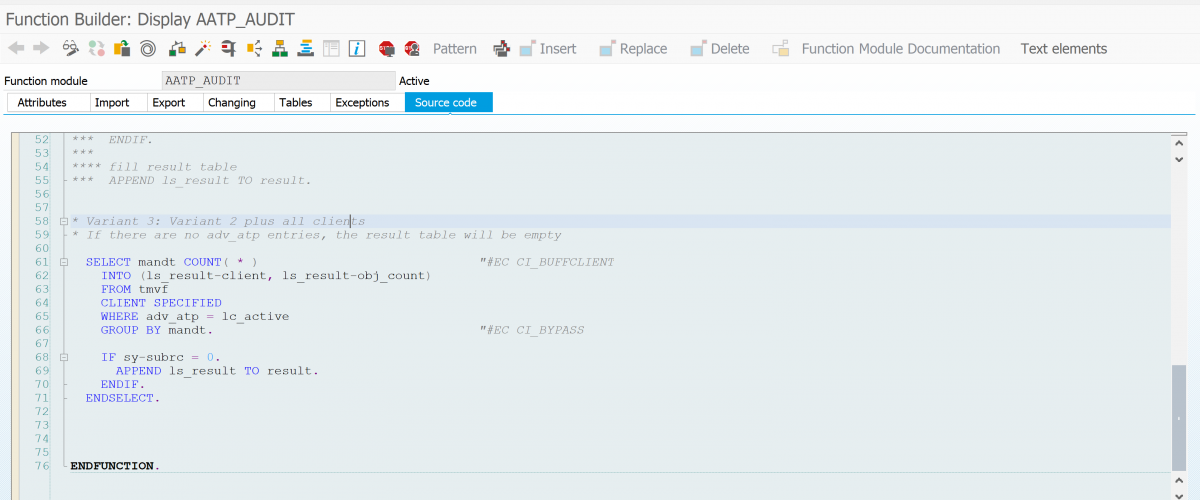Activate with the magic wand icon
1200x500 pixels.
pyautogui.click(x=203, y=48)
